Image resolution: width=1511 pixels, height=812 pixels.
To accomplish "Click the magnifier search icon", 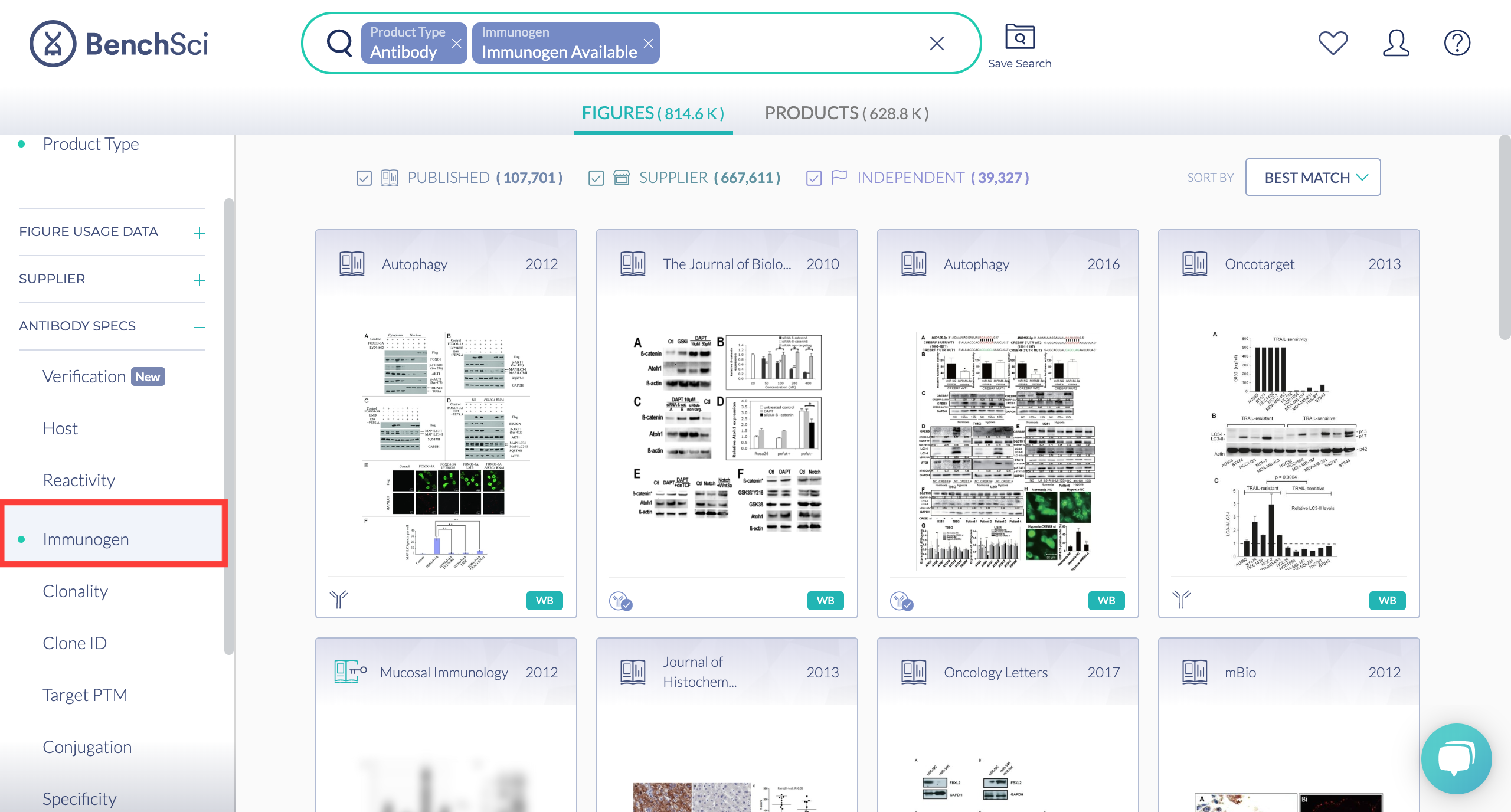I will click(x=339, y=43).
